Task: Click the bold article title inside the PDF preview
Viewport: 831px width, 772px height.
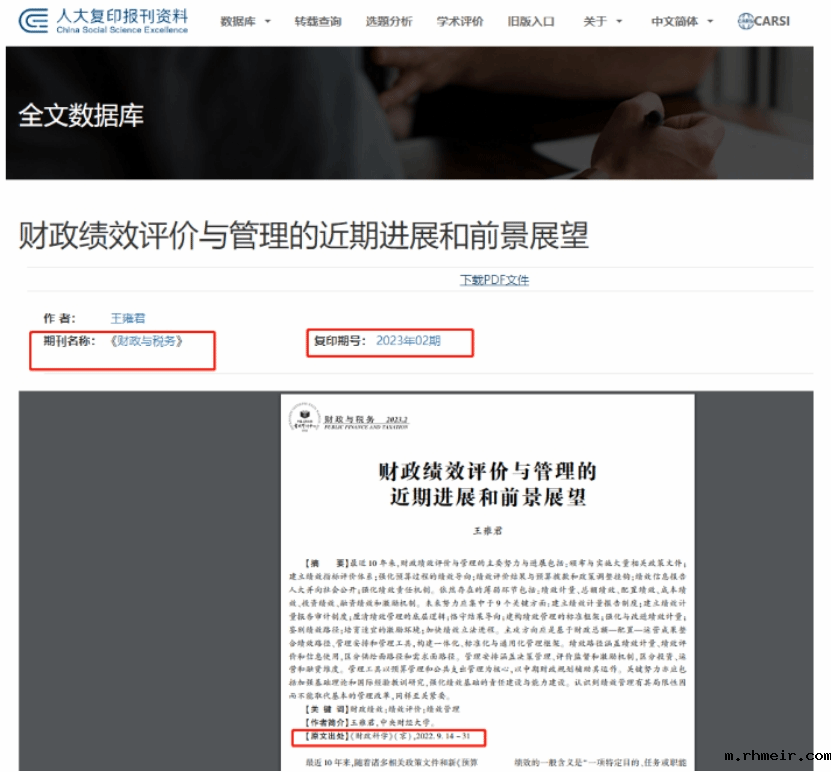Action: [x=487, y=483]
